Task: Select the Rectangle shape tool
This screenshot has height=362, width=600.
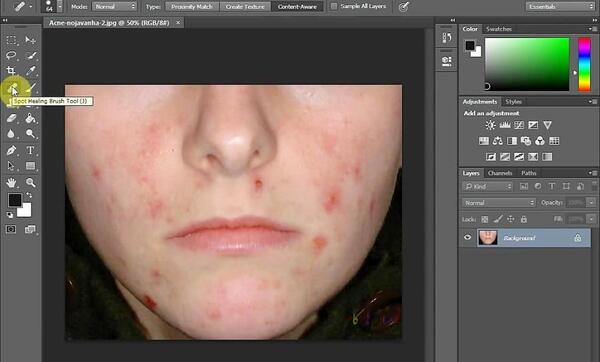Action: (x=30, y=166)
